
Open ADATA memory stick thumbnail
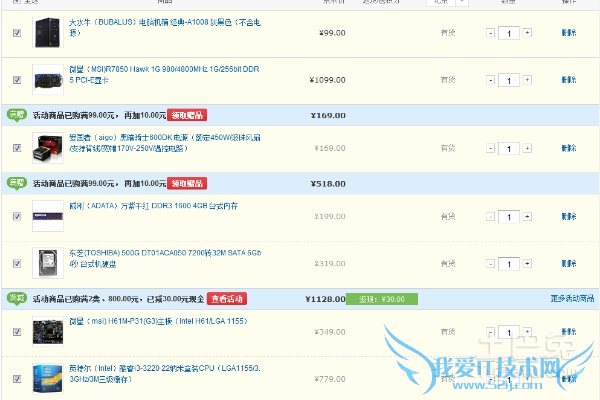click(48, 217)
